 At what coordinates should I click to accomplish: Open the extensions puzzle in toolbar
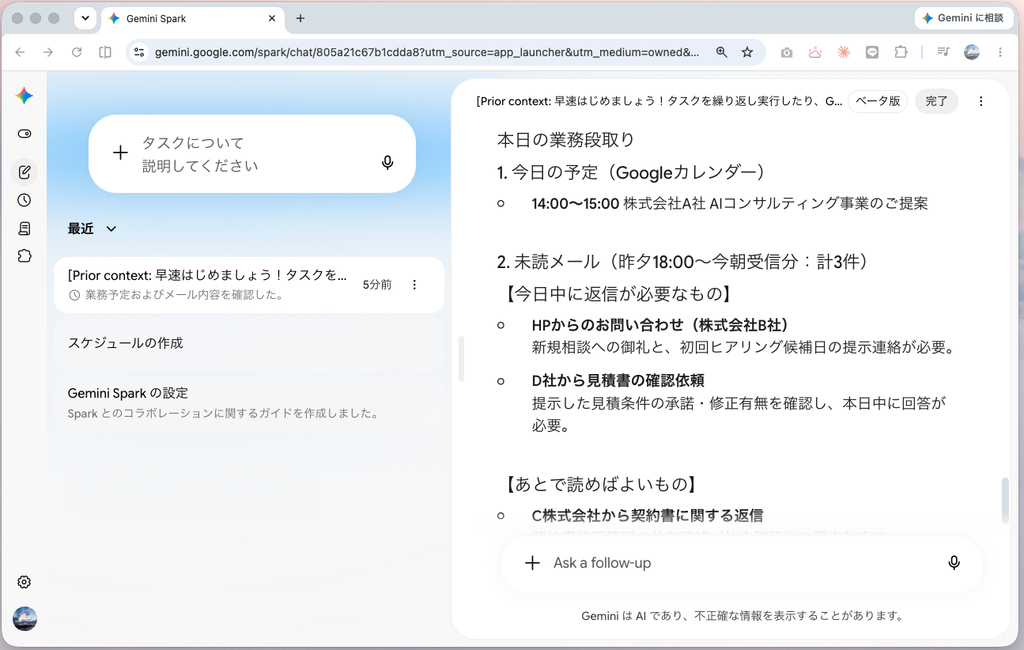point(901,52)
